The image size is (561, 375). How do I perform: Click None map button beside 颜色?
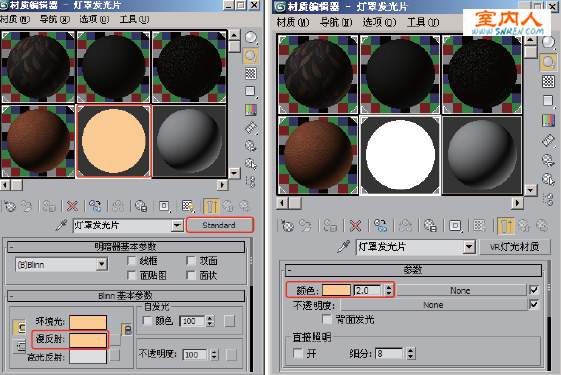(x=460, y=290)
